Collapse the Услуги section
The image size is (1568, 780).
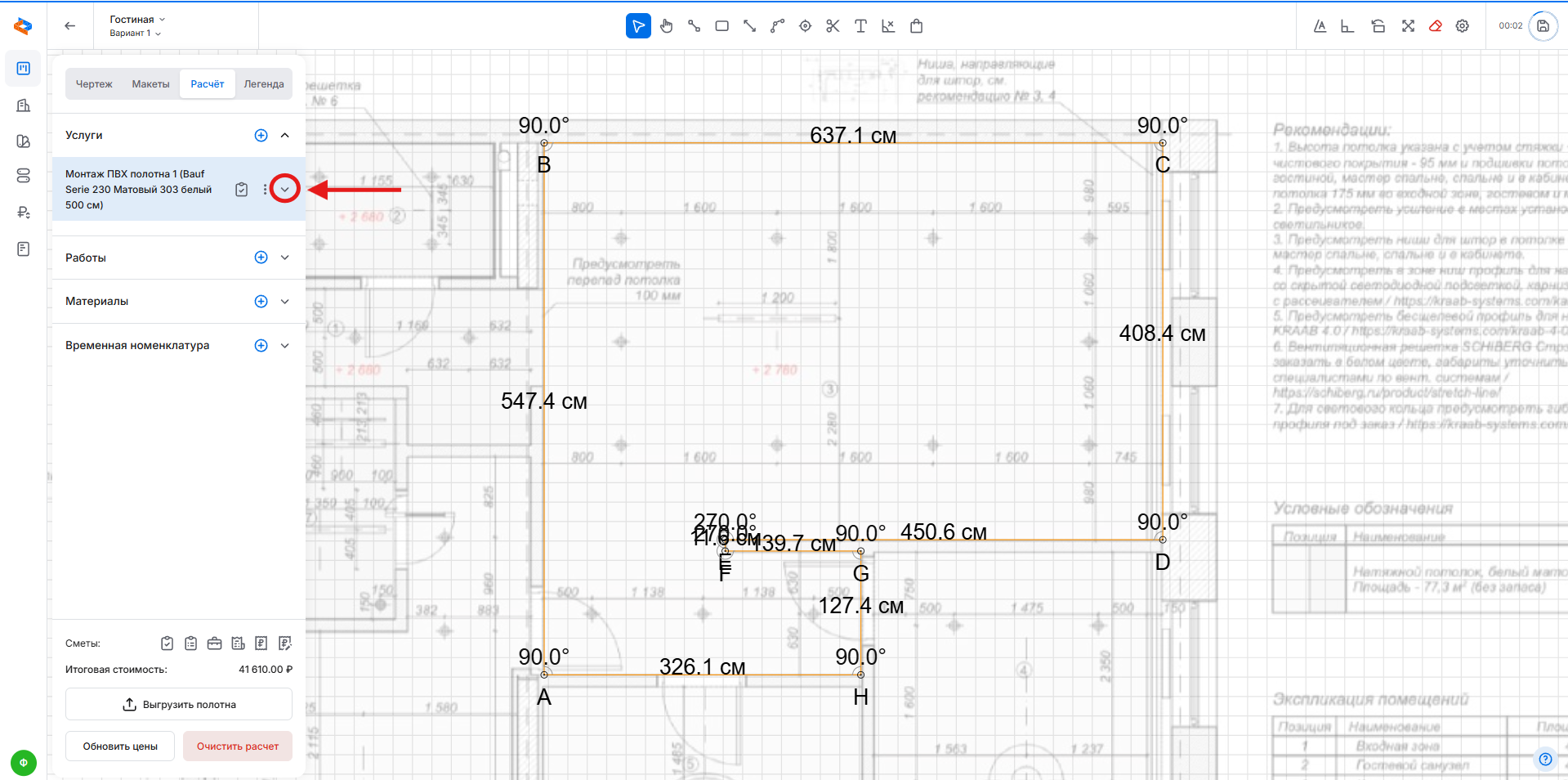[x=284, y=136]
